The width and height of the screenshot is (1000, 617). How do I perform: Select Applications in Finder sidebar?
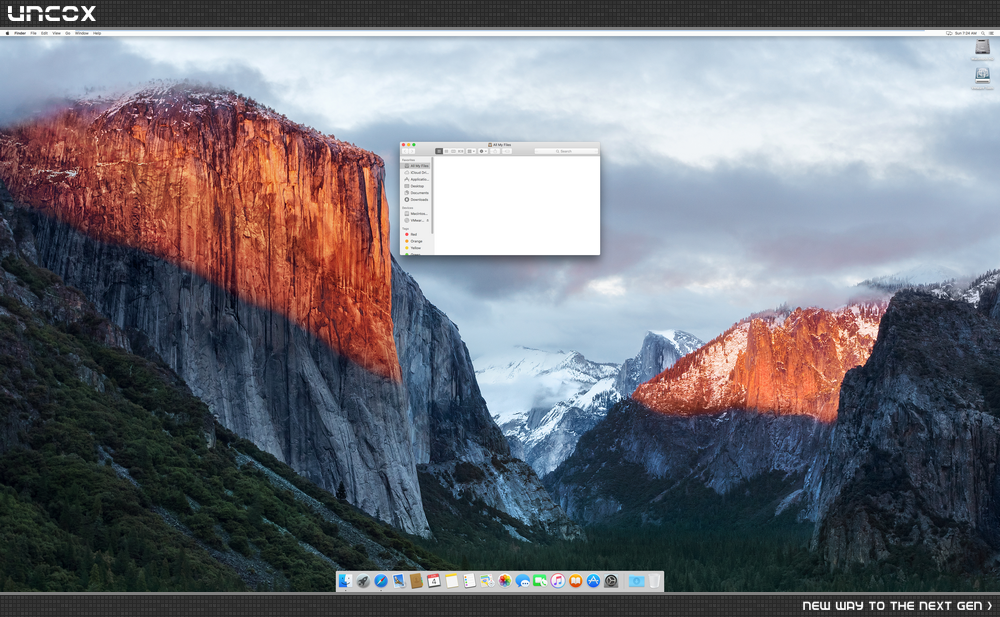[x=416, y=179]
